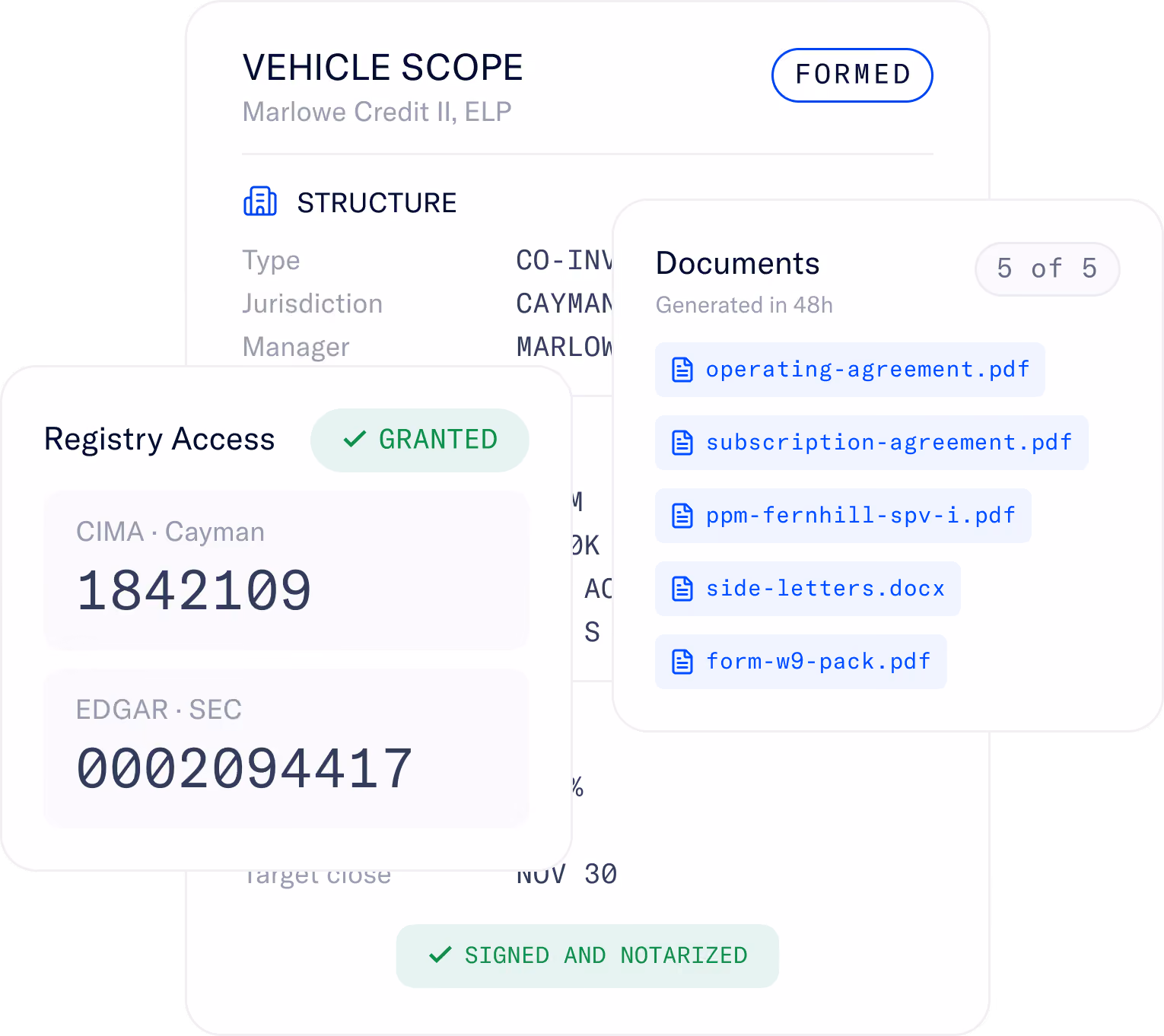Open operating-agreement.pdf document
Screen dimensions: 1164x1036
(850, 370)
